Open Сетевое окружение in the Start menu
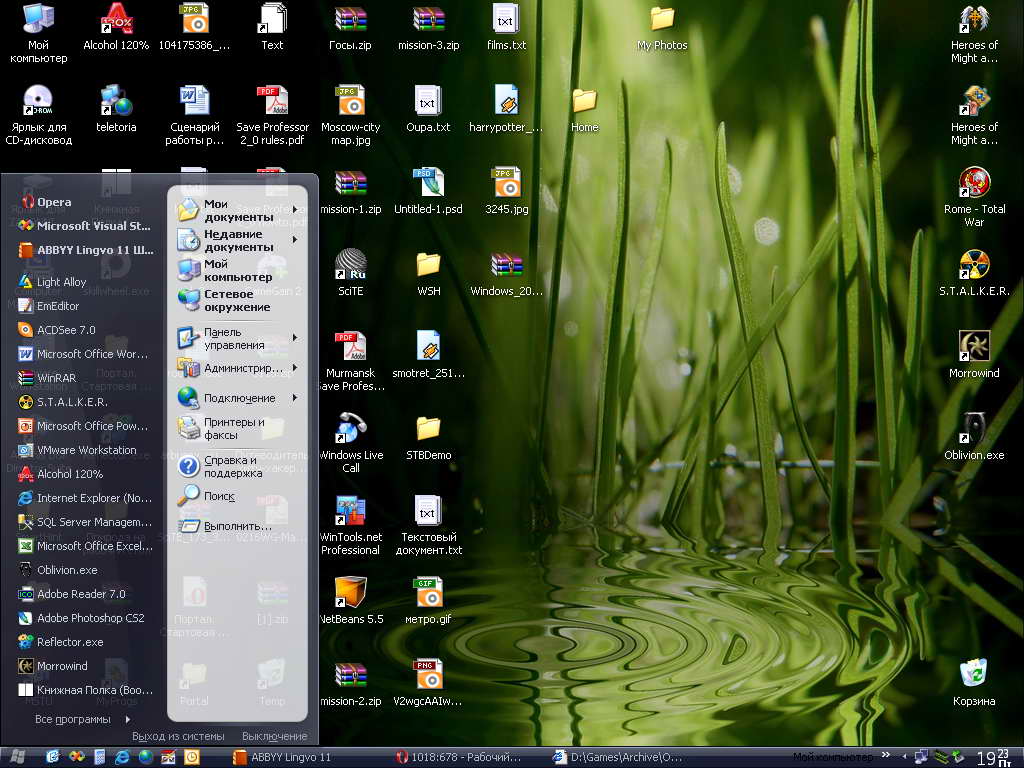The image size is (1024, 768). [x=224, y=300]
